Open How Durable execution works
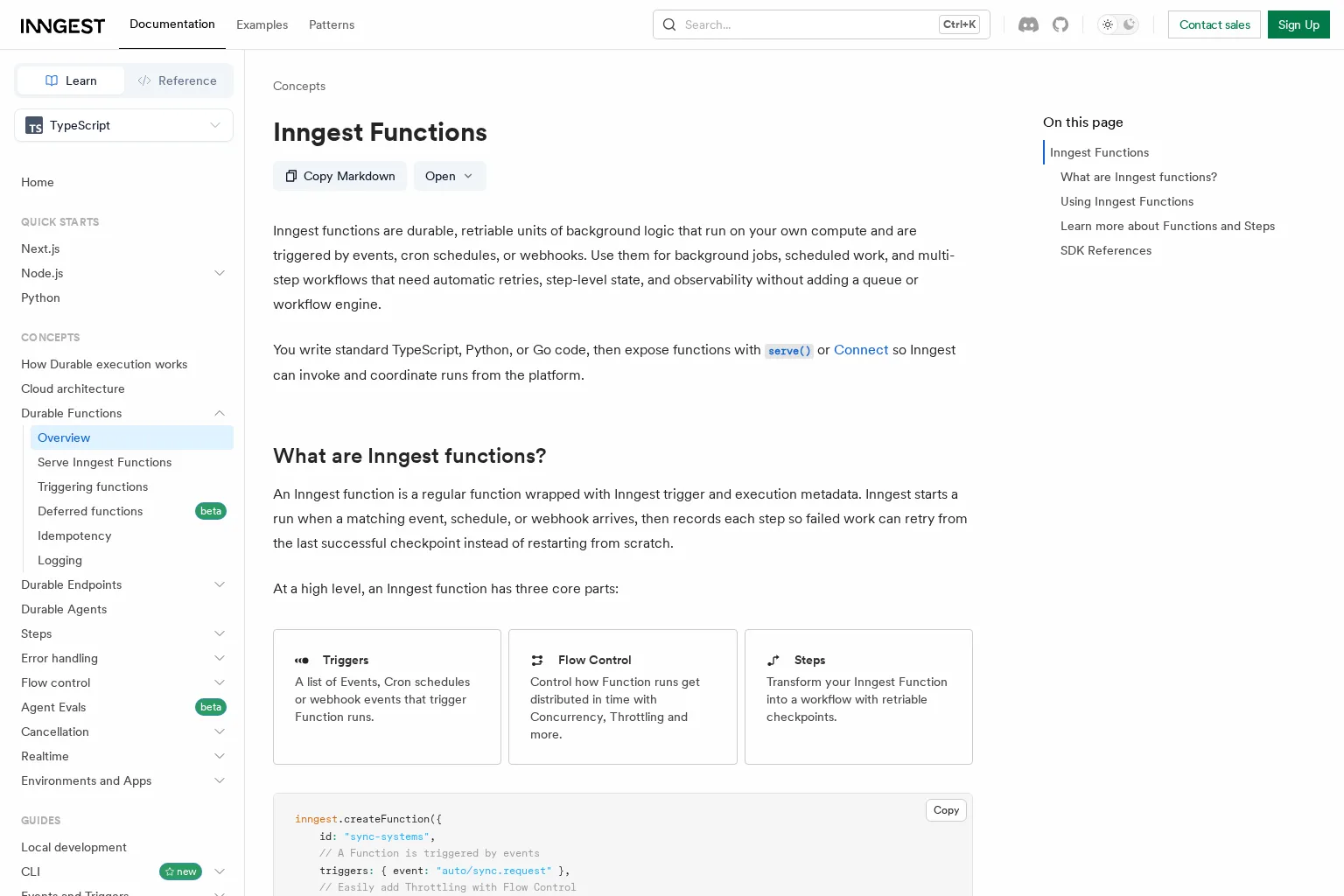Image resolution: width=1344 pixels, height=896 pixels. pyautogui.click(x=104, y=364)
